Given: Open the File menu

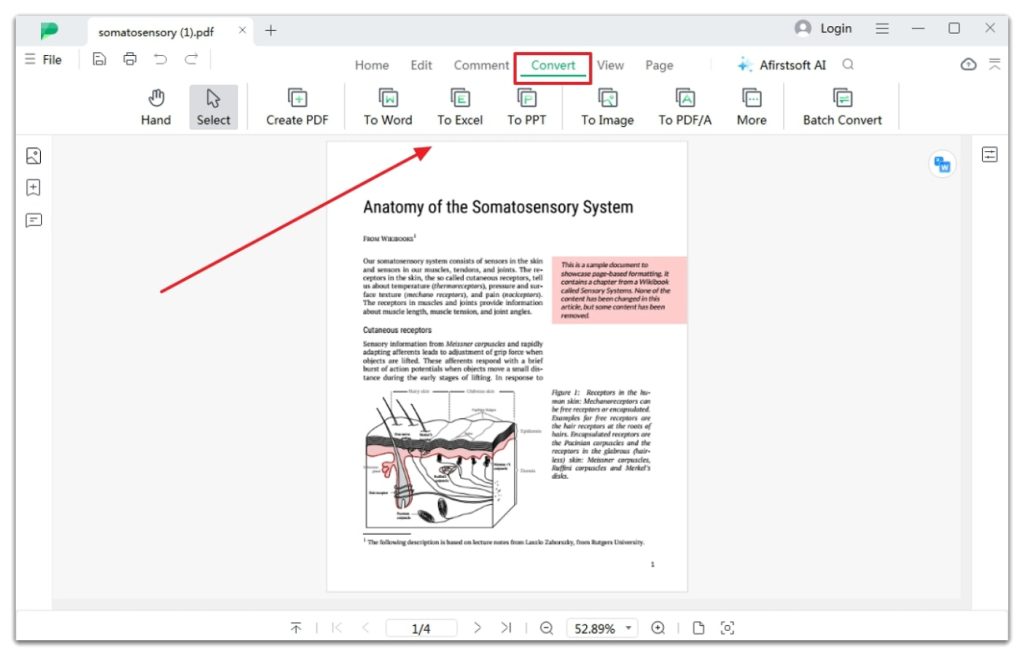Looking at the screenshot, I should [x=43, y=59].
